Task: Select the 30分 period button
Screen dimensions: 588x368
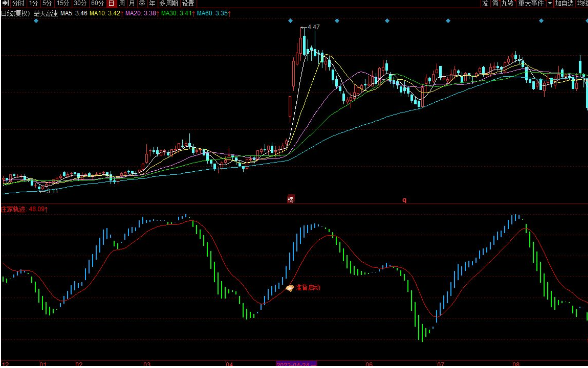Action: tap(80, 3)
